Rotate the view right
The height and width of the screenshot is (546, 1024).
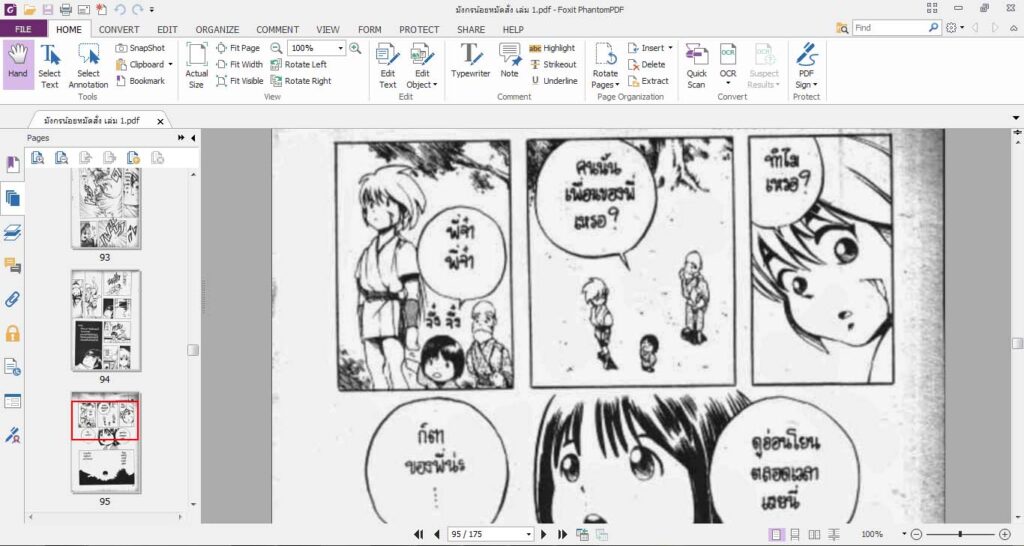coord(301,81)
